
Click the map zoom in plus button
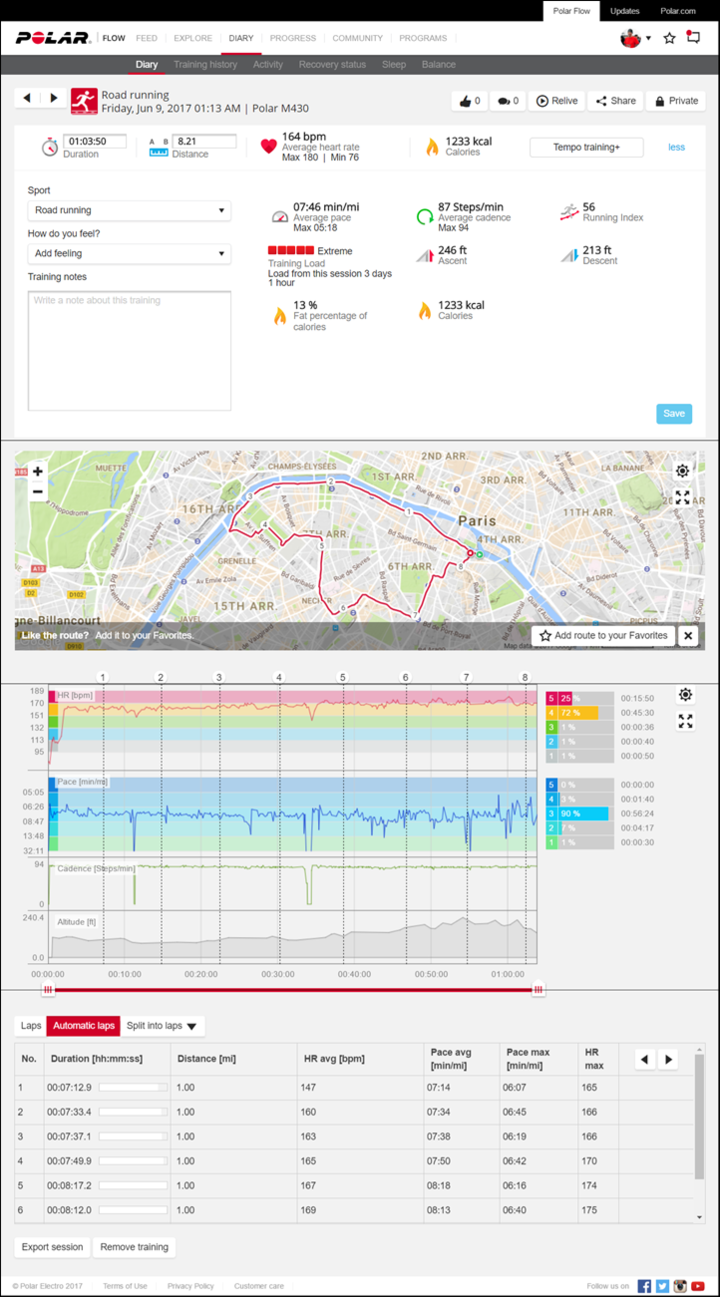(38, 471)
